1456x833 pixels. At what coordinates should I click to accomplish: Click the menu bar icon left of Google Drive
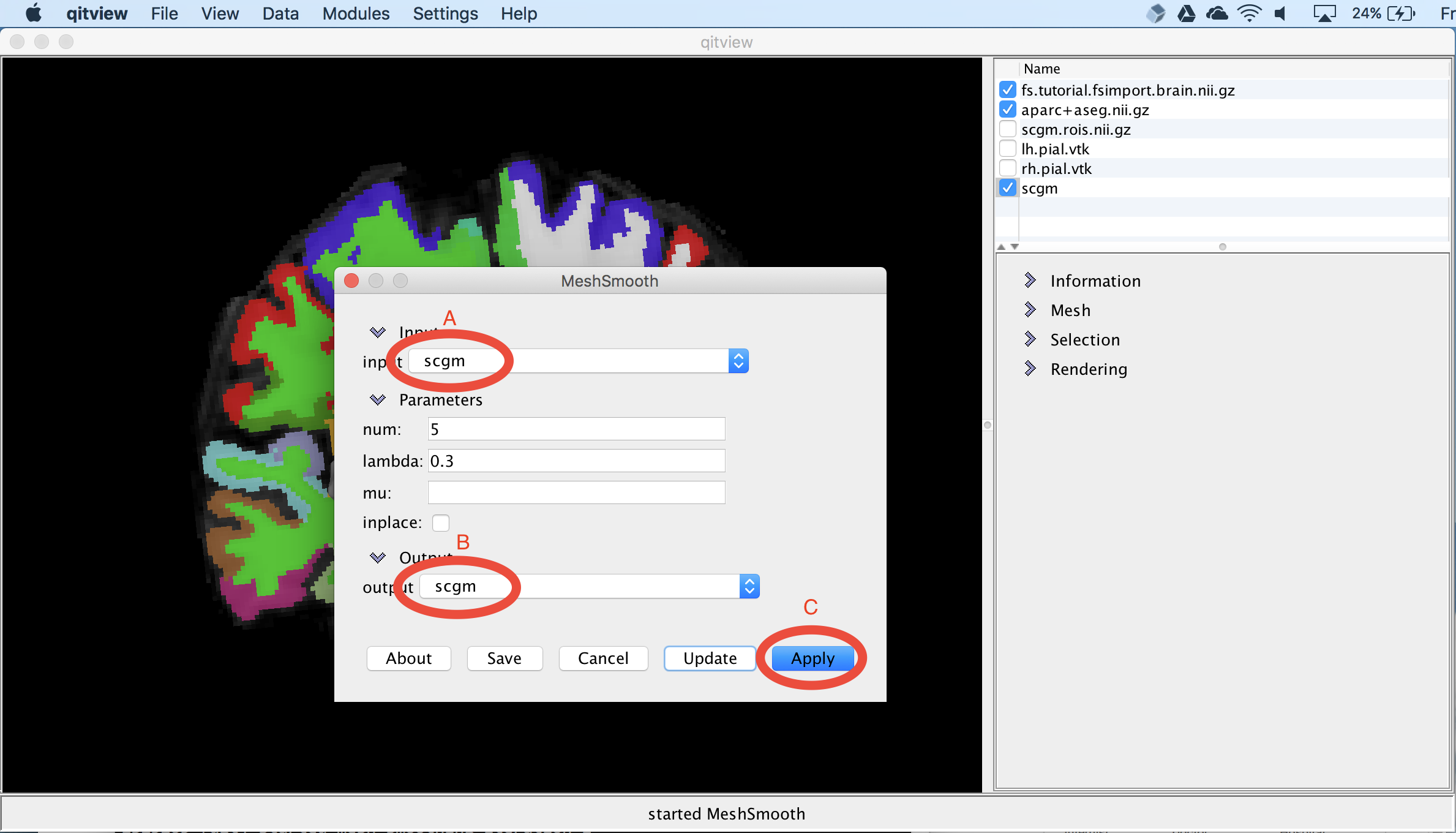click(1155, 13)
